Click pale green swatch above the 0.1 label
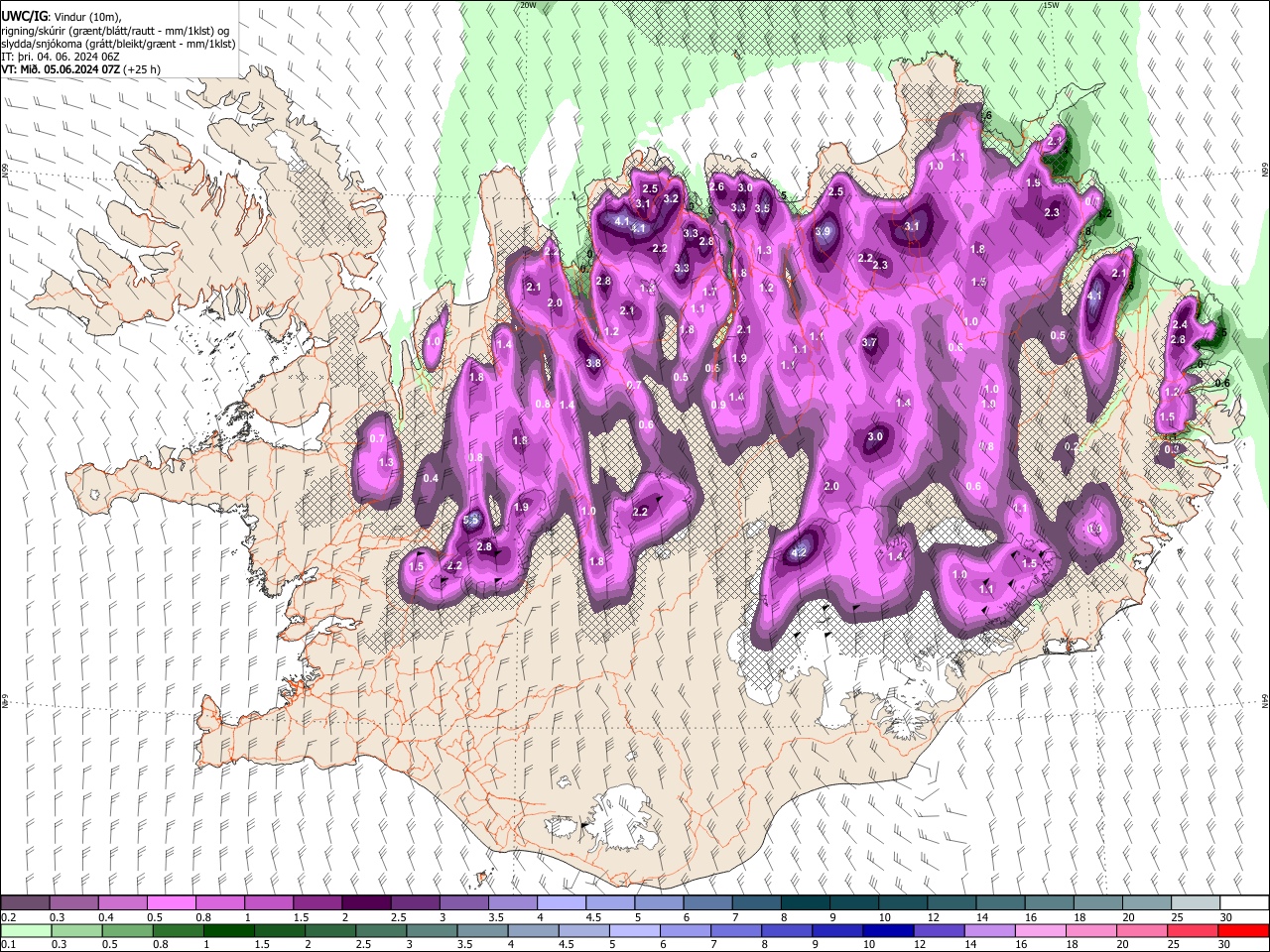1270x952 pixels. [25, 930]
